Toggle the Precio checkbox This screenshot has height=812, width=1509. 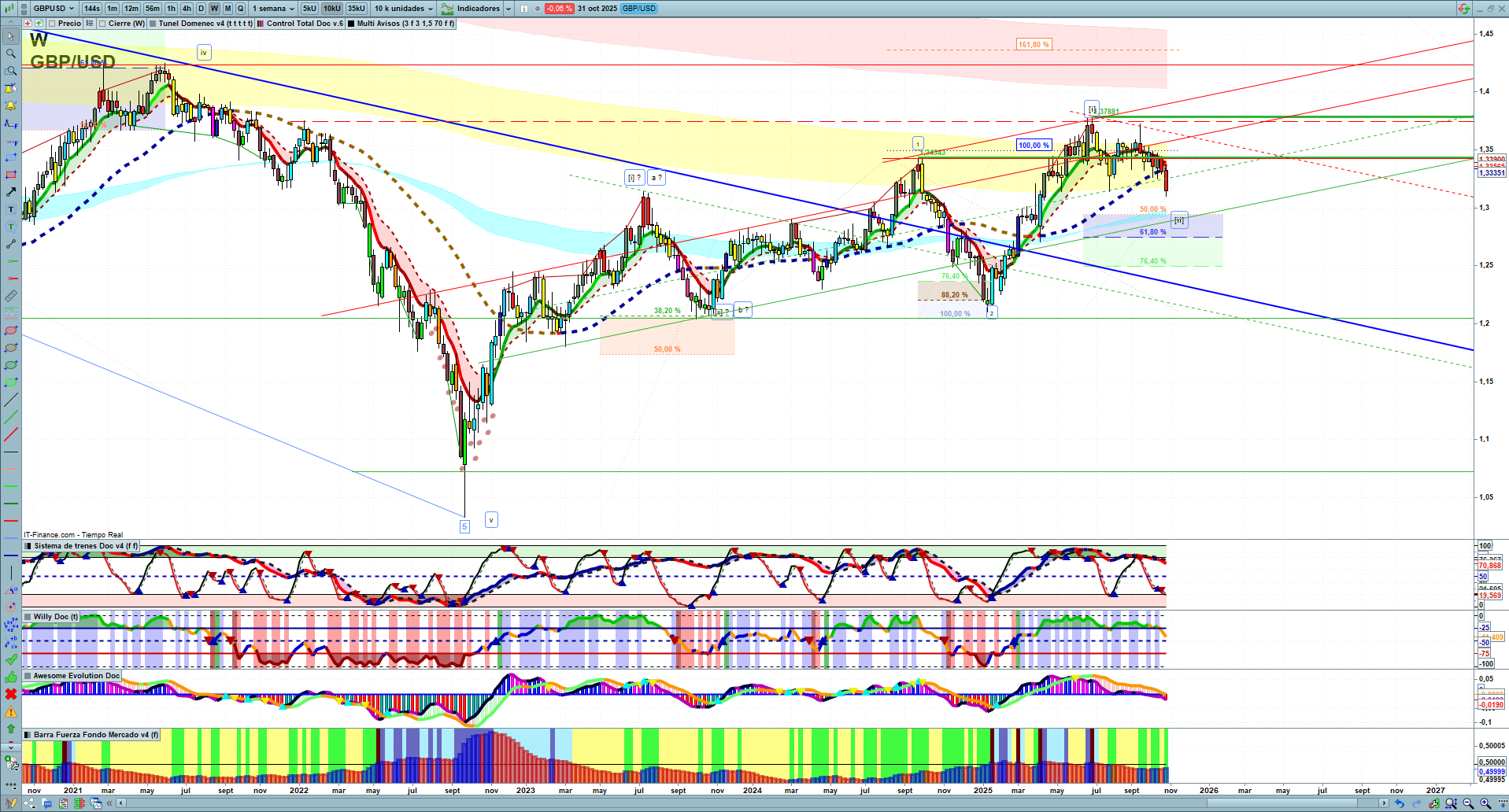coord(52,24)
